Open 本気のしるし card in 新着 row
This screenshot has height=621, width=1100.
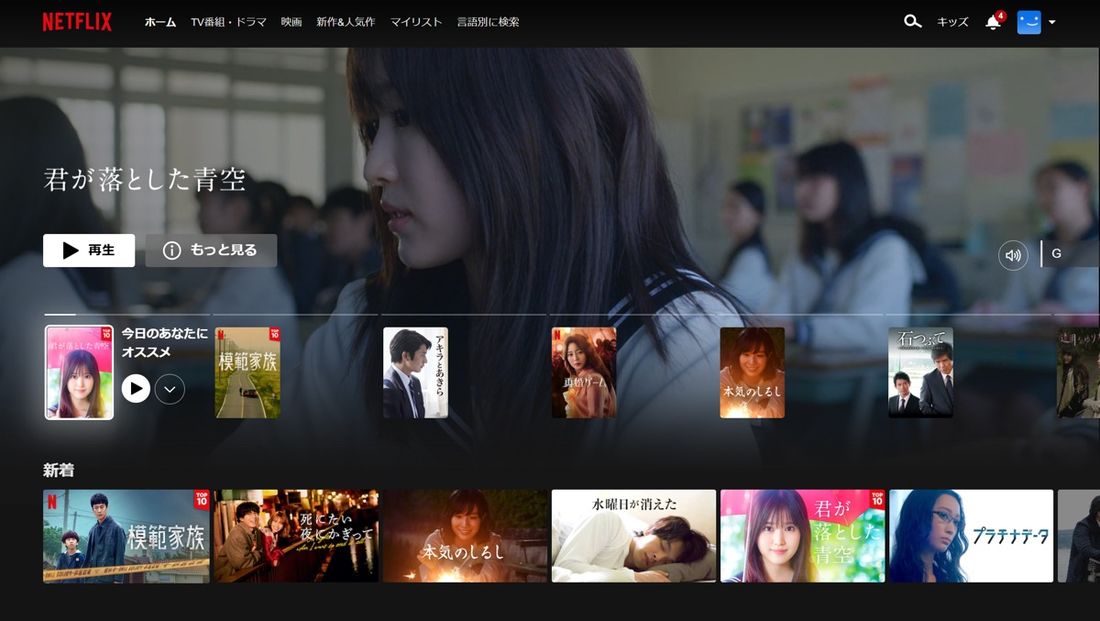click(465, 536)
